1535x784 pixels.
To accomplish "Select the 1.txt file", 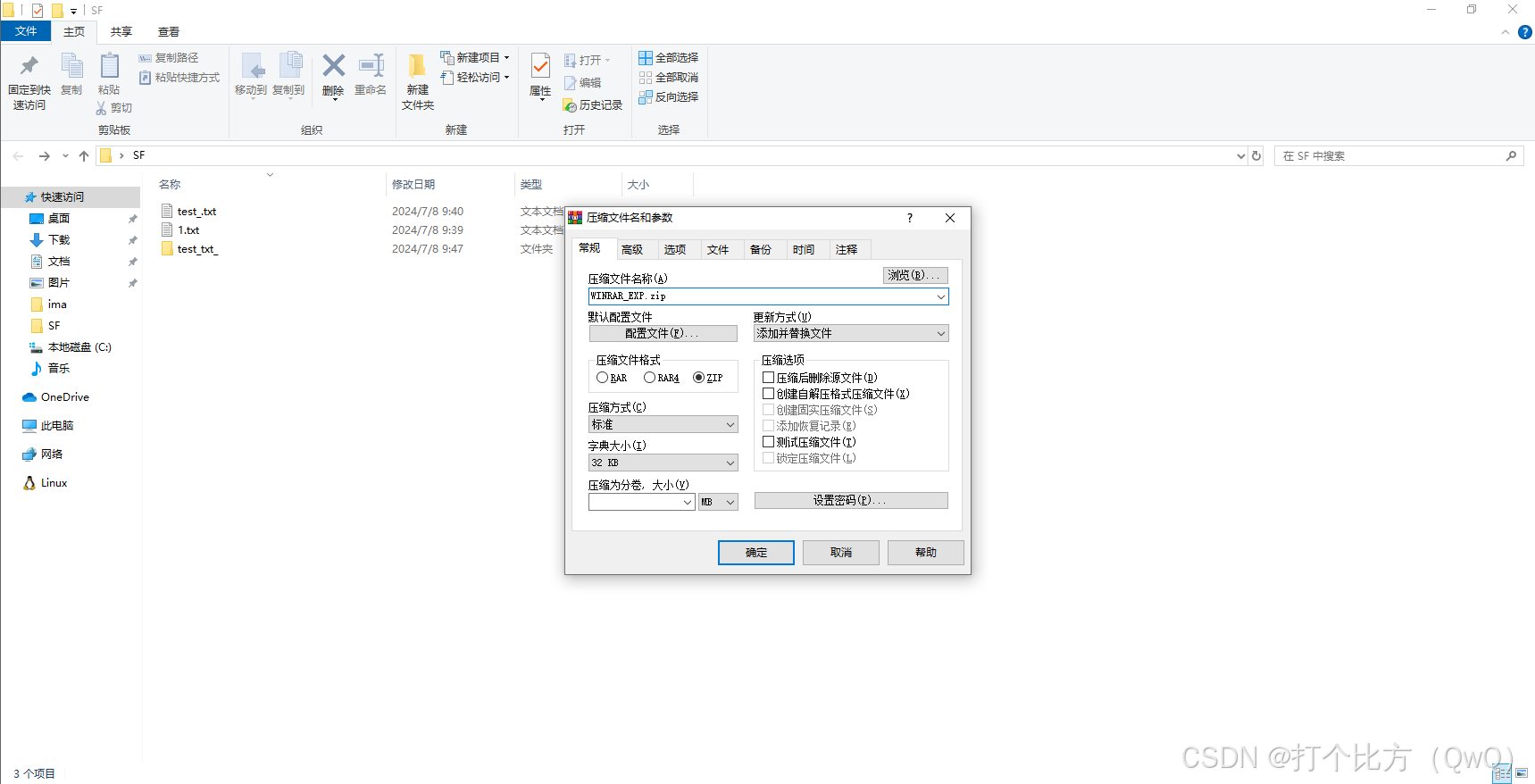I will pos(188,230).
